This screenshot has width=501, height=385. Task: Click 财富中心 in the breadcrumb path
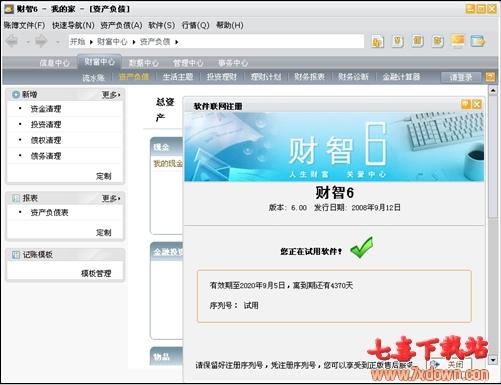click(112, 42)
